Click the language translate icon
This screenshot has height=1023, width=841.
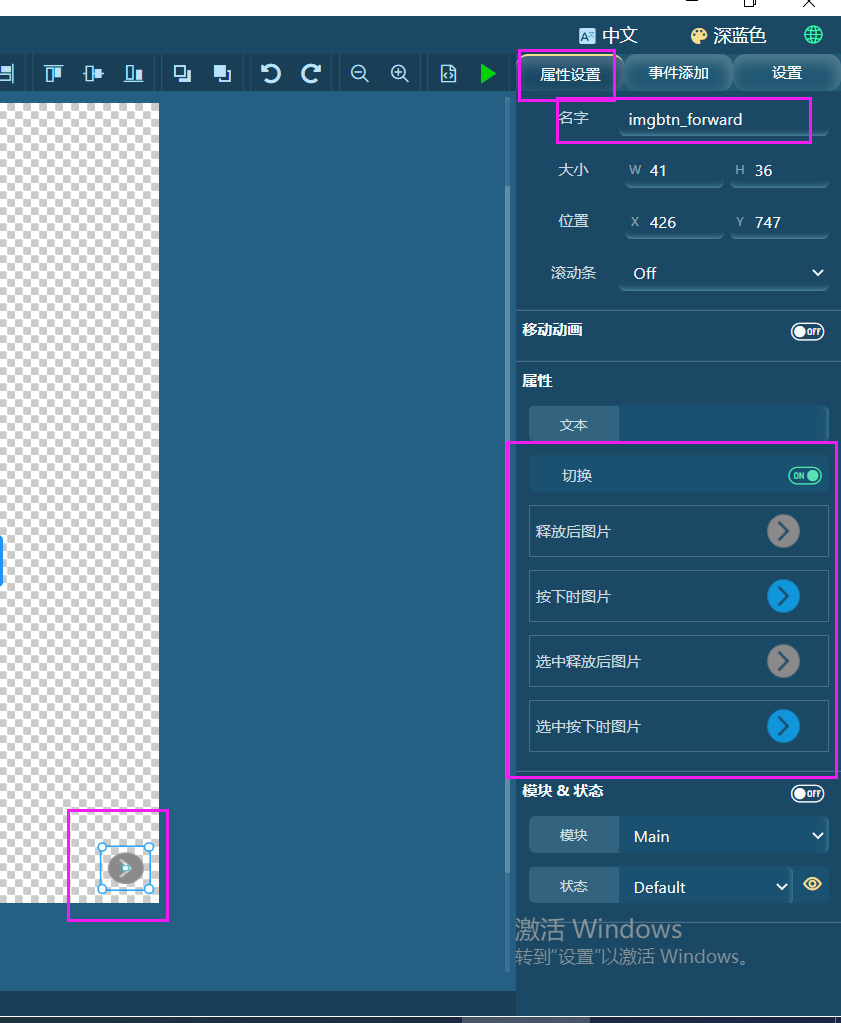coord(587,36)
